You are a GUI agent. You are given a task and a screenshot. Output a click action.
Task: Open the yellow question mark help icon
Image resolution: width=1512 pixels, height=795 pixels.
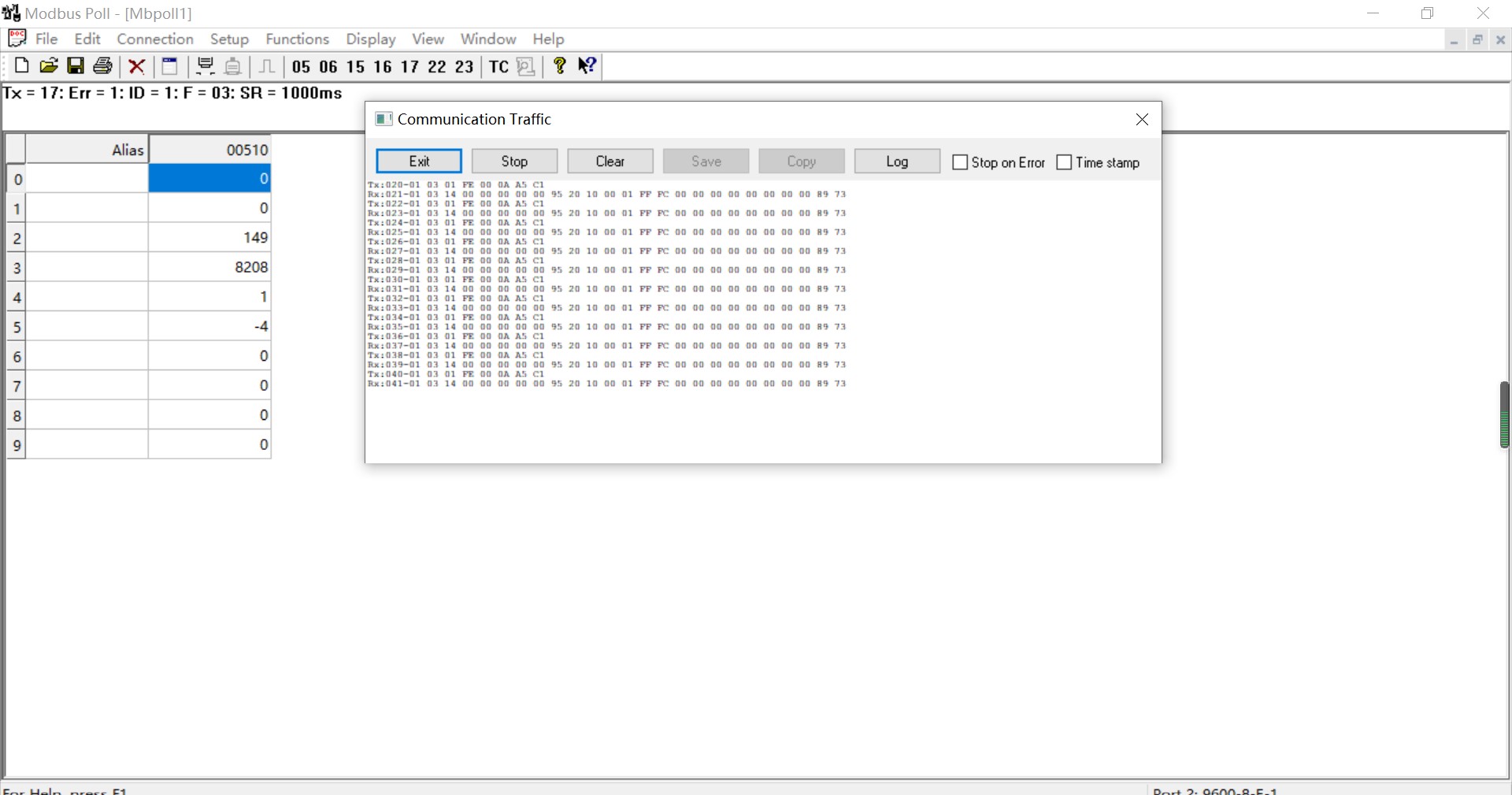560,66
